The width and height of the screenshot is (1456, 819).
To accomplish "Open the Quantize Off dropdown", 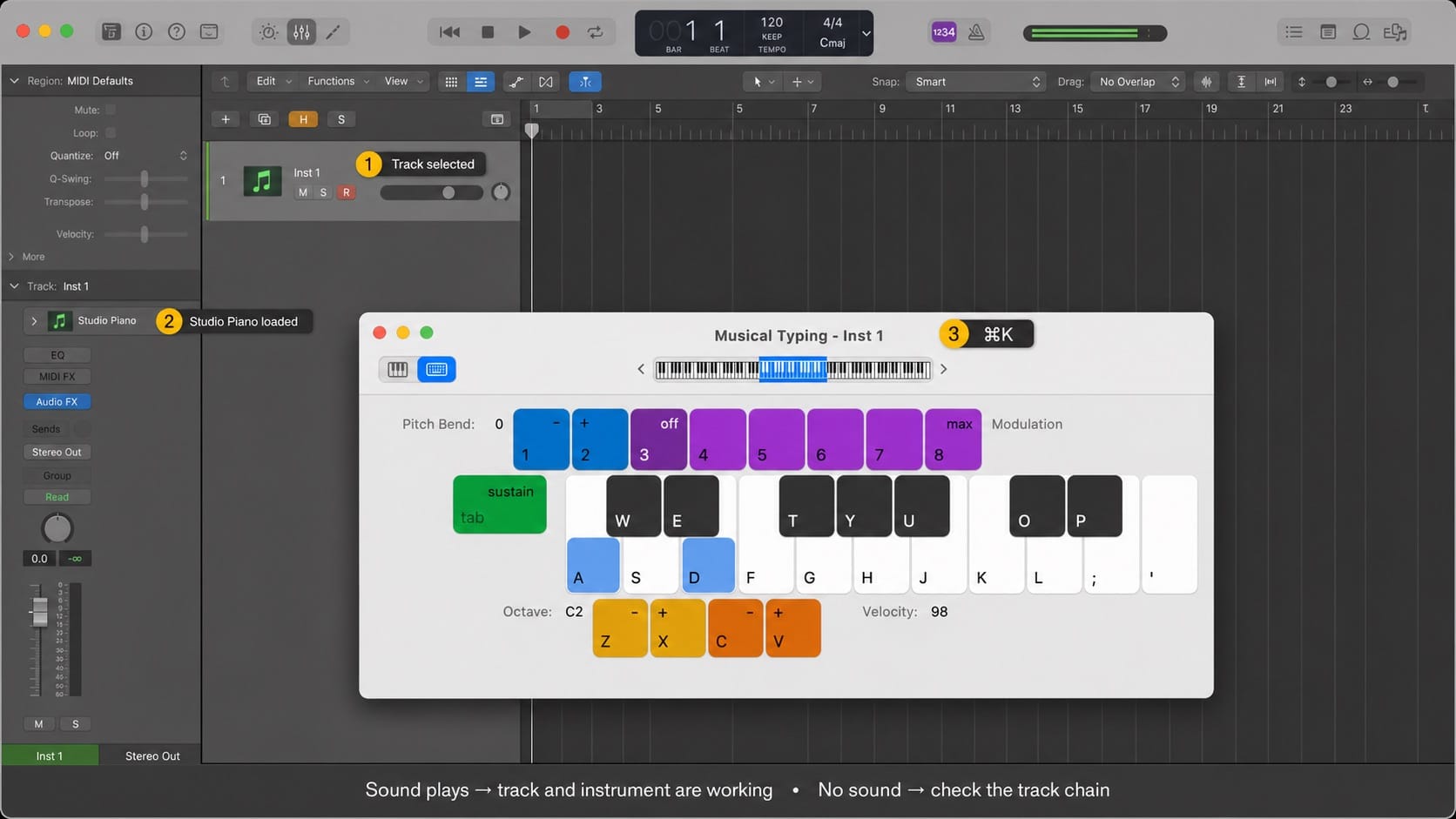I will pos(145,156).
